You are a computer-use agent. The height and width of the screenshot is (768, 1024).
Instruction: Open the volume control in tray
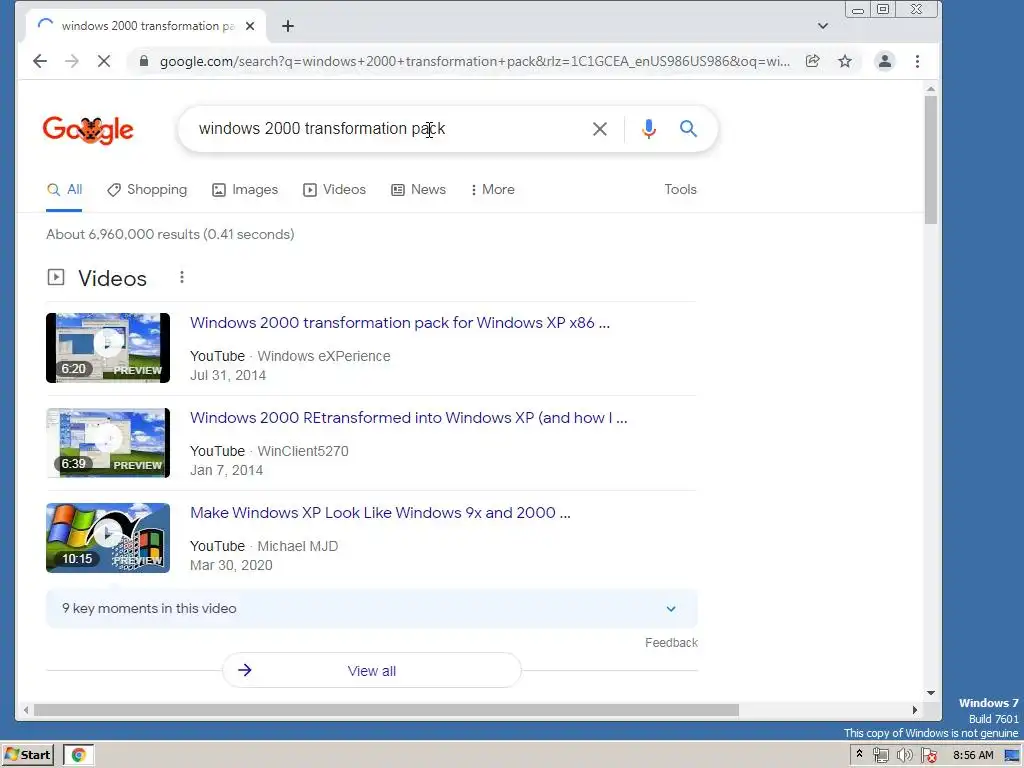[x=904, y=756]
